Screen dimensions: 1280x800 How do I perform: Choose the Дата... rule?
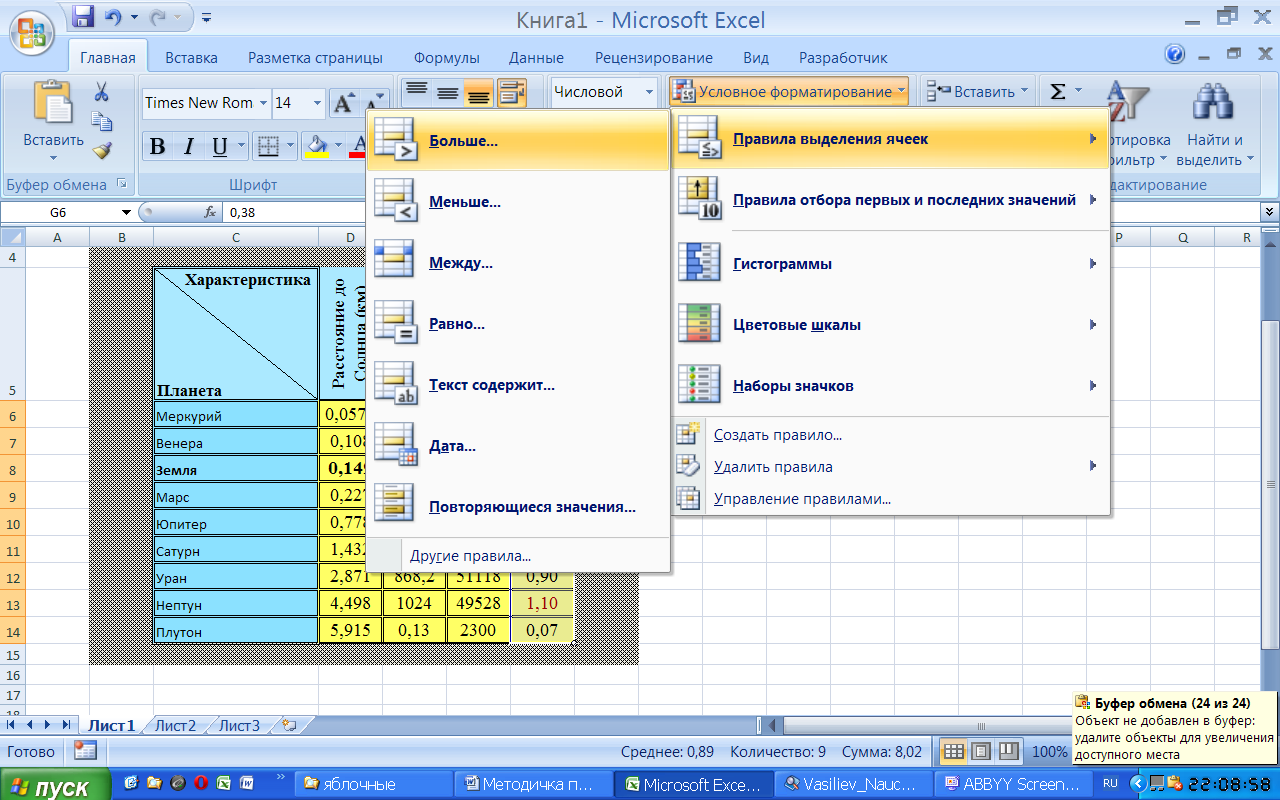(x=517, y=446)
